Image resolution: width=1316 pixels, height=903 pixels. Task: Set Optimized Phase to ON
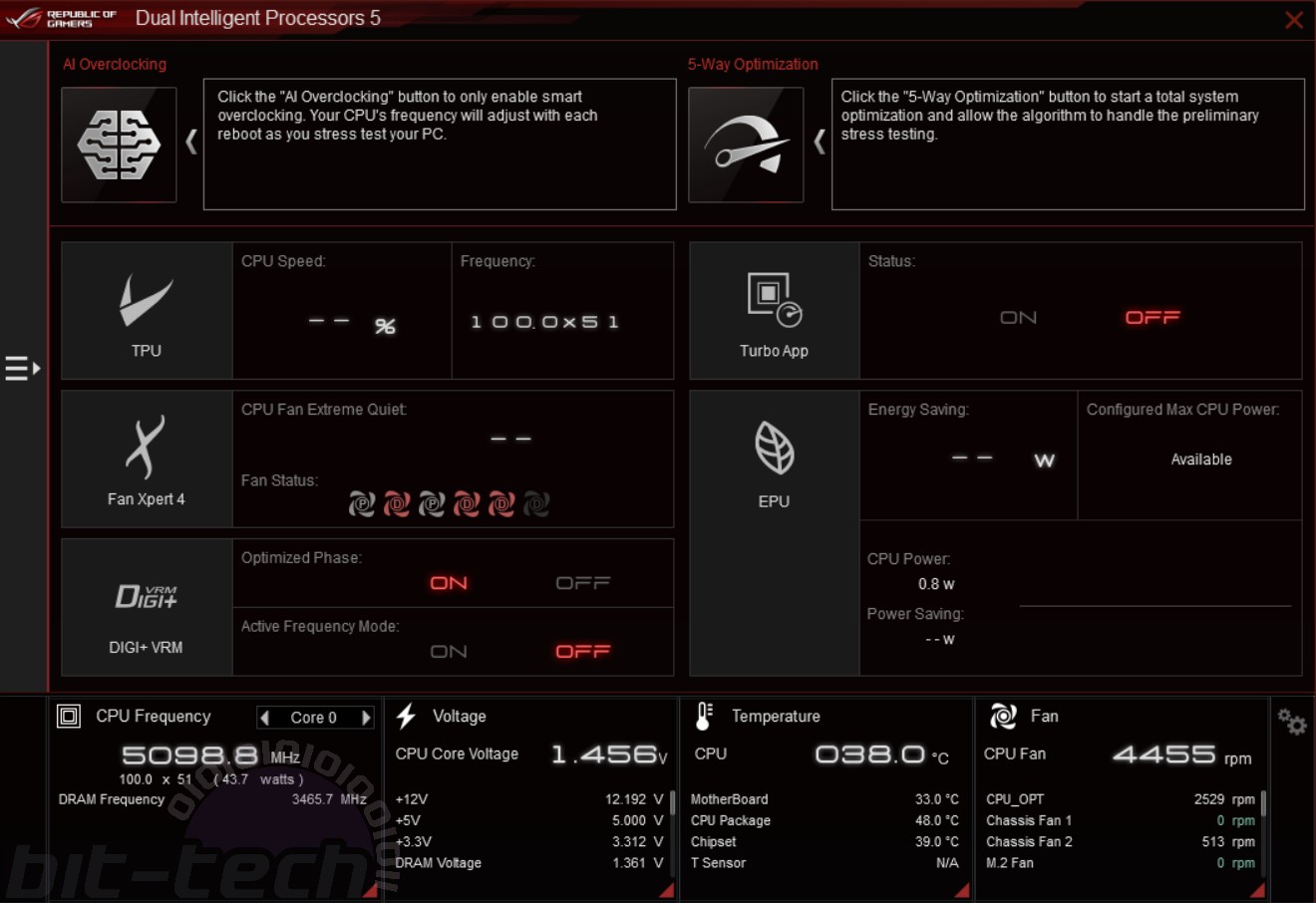449,583
